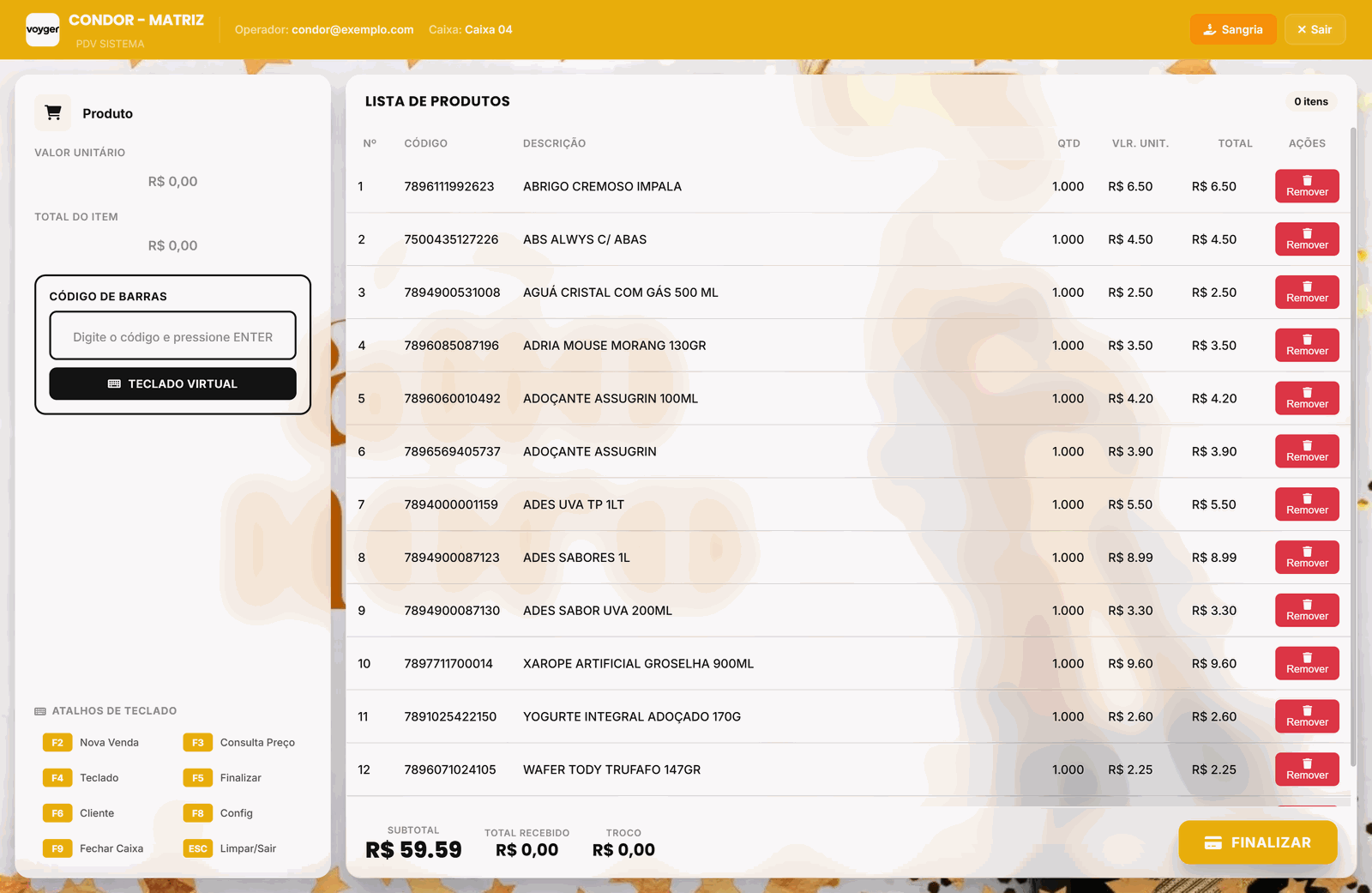Image resolution: width=1372 pixels, height=893 pixels.
Task: Remove YOGURTE INTEGRAL ADOÇADO 170G item
Action: pos(1307,716)
